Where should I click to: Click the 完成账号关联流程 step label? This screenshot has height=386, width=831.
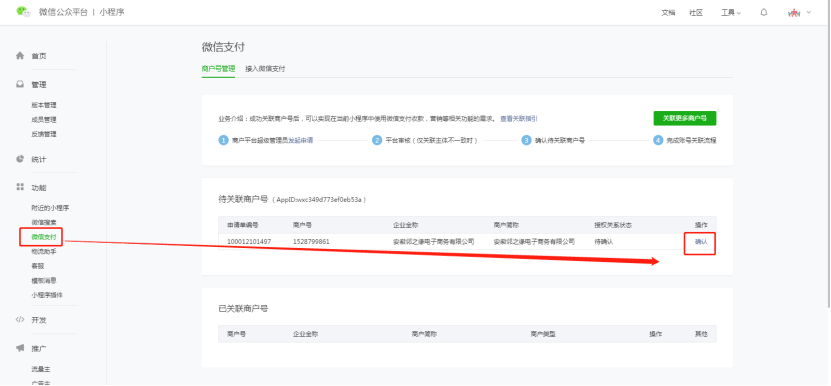click(x=692, y=141)
